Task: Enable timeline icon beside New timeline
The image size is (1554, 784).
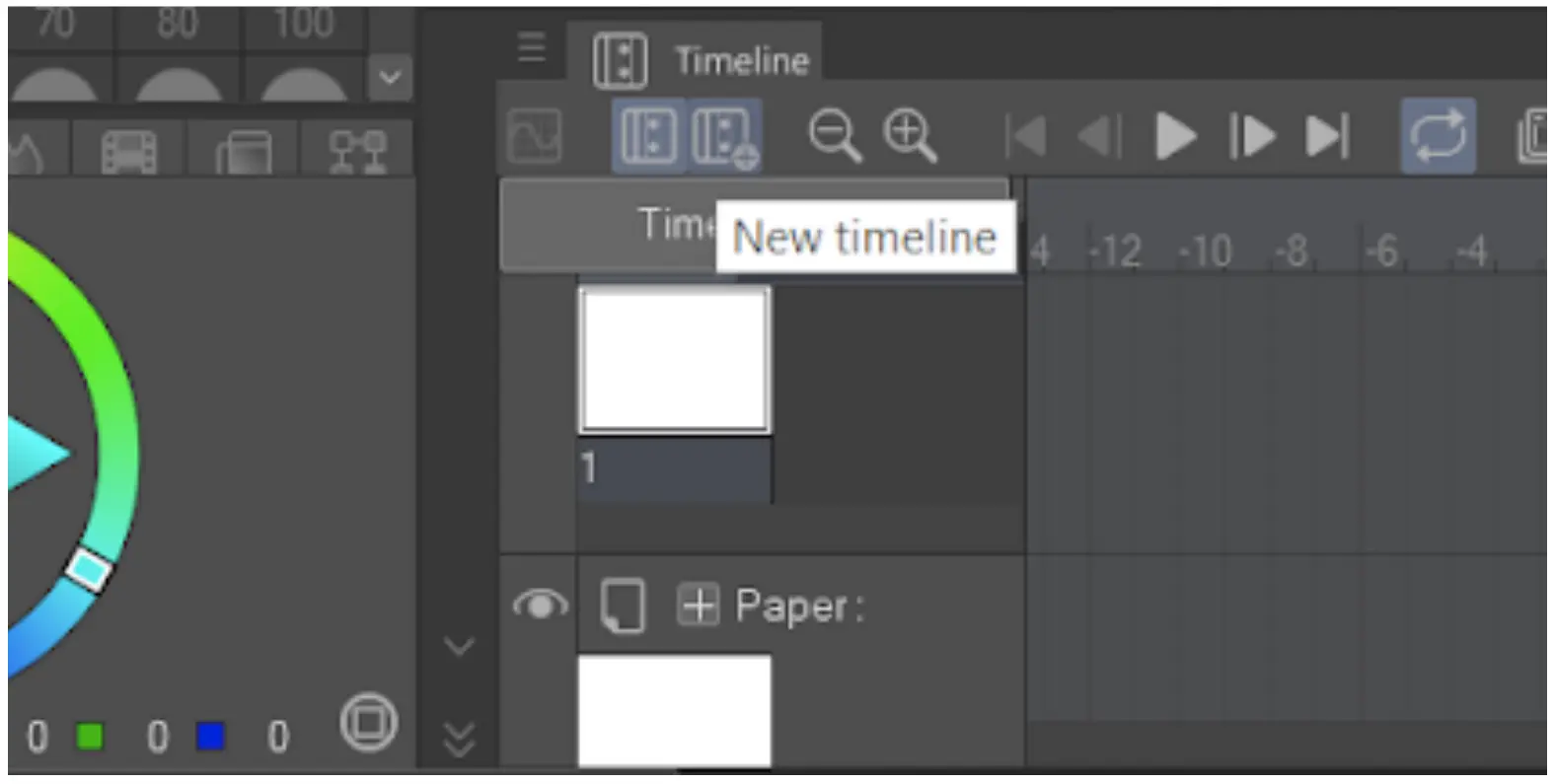Action: (x=648, y=136)
